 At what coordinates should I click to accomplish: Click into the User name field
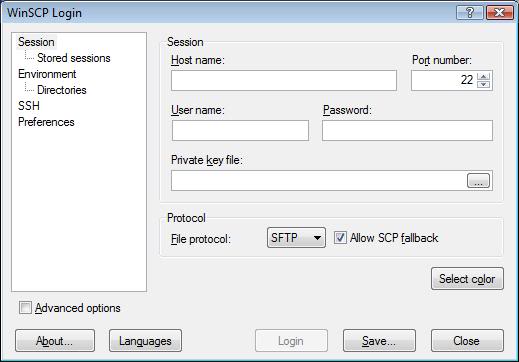[240, 130]
